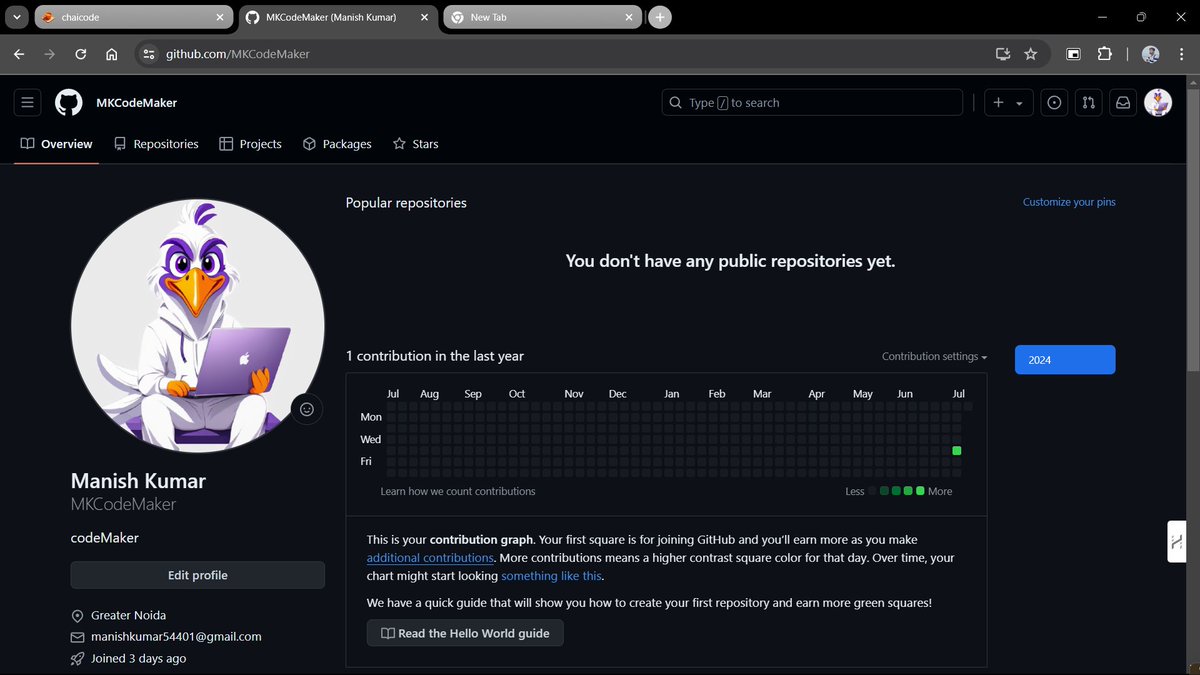This screenshot has height=675, width=1200.
Task: Click the browser home icon
Action: pyautogui.click(x=111, y=54)
